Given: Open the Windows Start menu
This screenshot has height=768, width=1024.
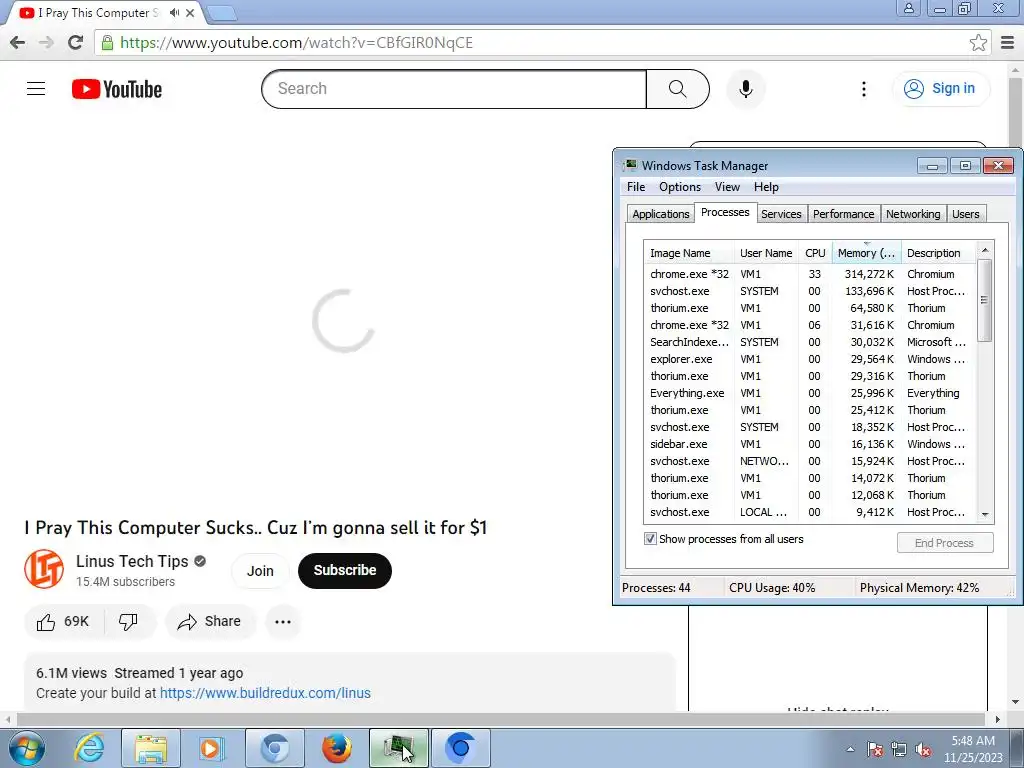Looking at the screenshot, I should point(27,748).
